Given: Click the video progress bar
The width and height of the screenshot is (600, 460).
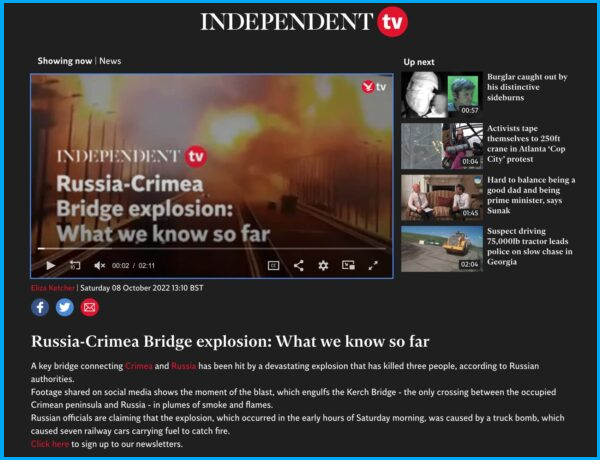Looking at the screenshot, I should [x=212, y=248].
